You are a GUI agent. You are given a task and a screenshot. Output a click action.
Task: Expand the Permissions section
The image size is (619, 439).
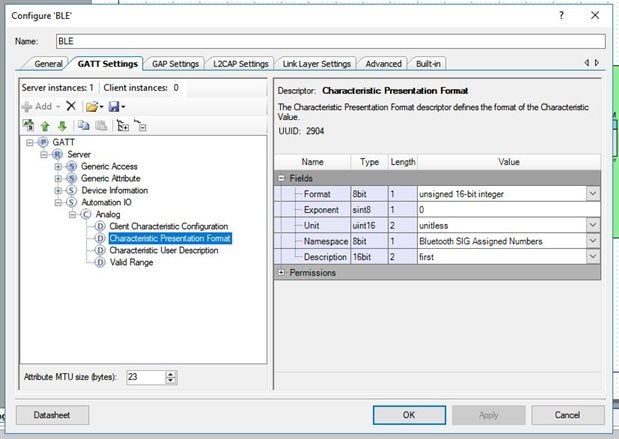(282, 273)
